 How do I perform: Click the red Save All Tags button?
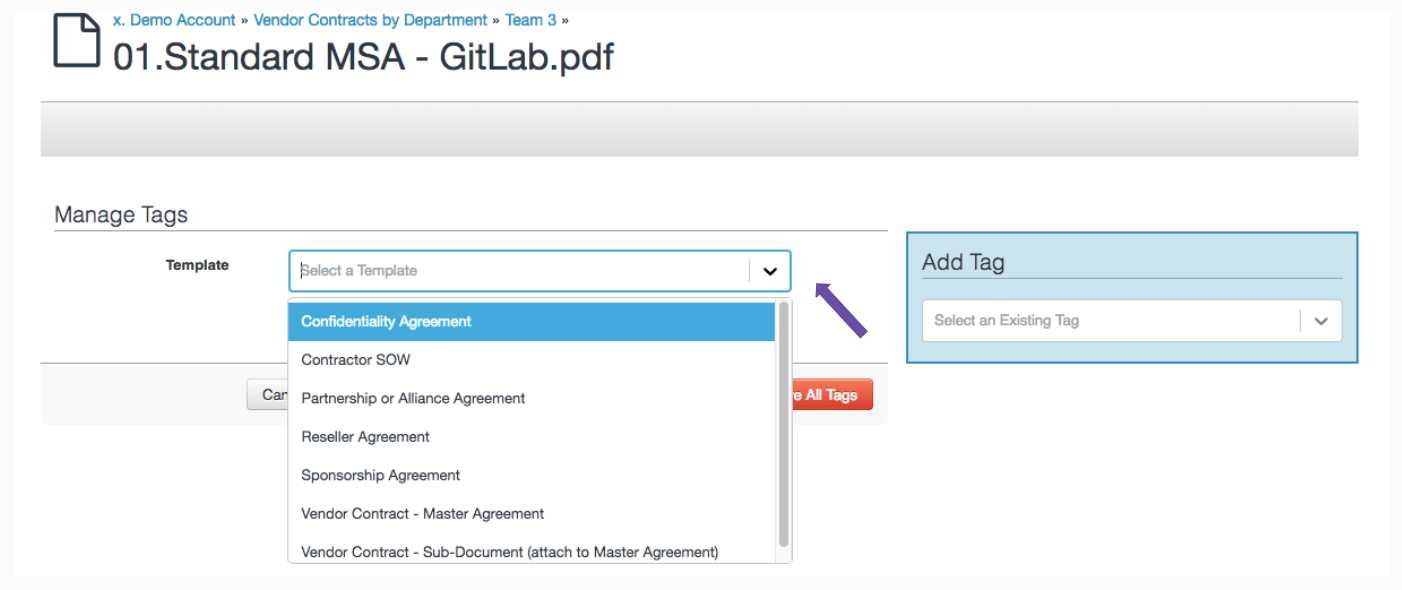831,395
